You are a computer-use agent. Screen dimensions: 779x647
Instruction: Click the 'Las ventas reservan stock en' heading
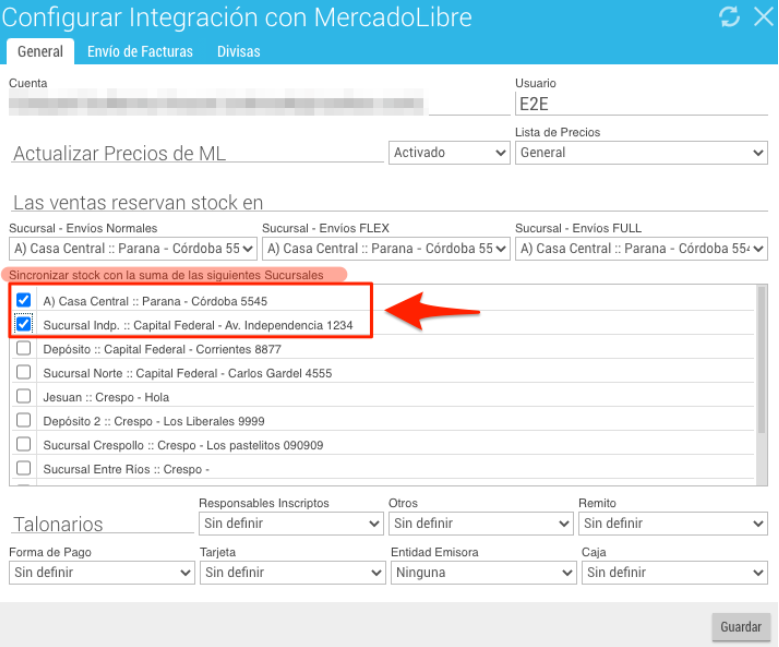[138, 203]
